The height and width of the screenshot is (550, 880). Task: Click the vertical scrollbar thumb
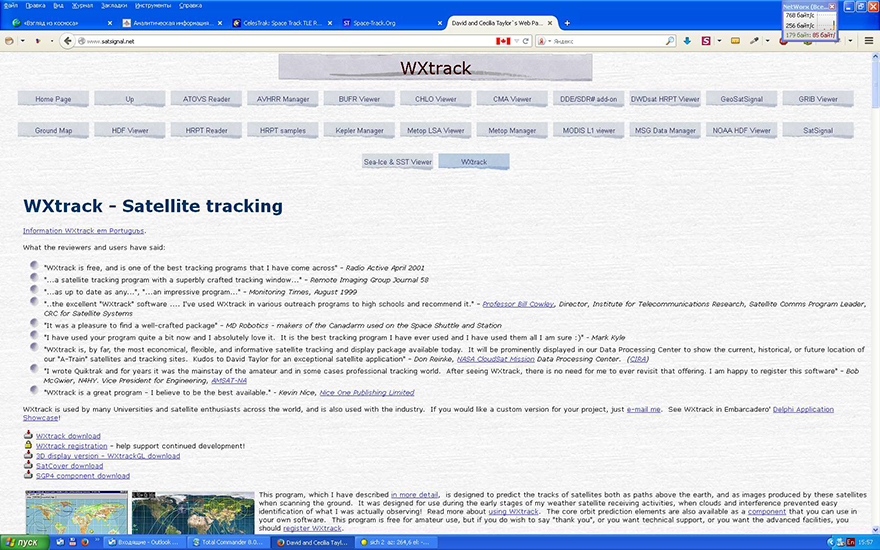coord(875,84)
